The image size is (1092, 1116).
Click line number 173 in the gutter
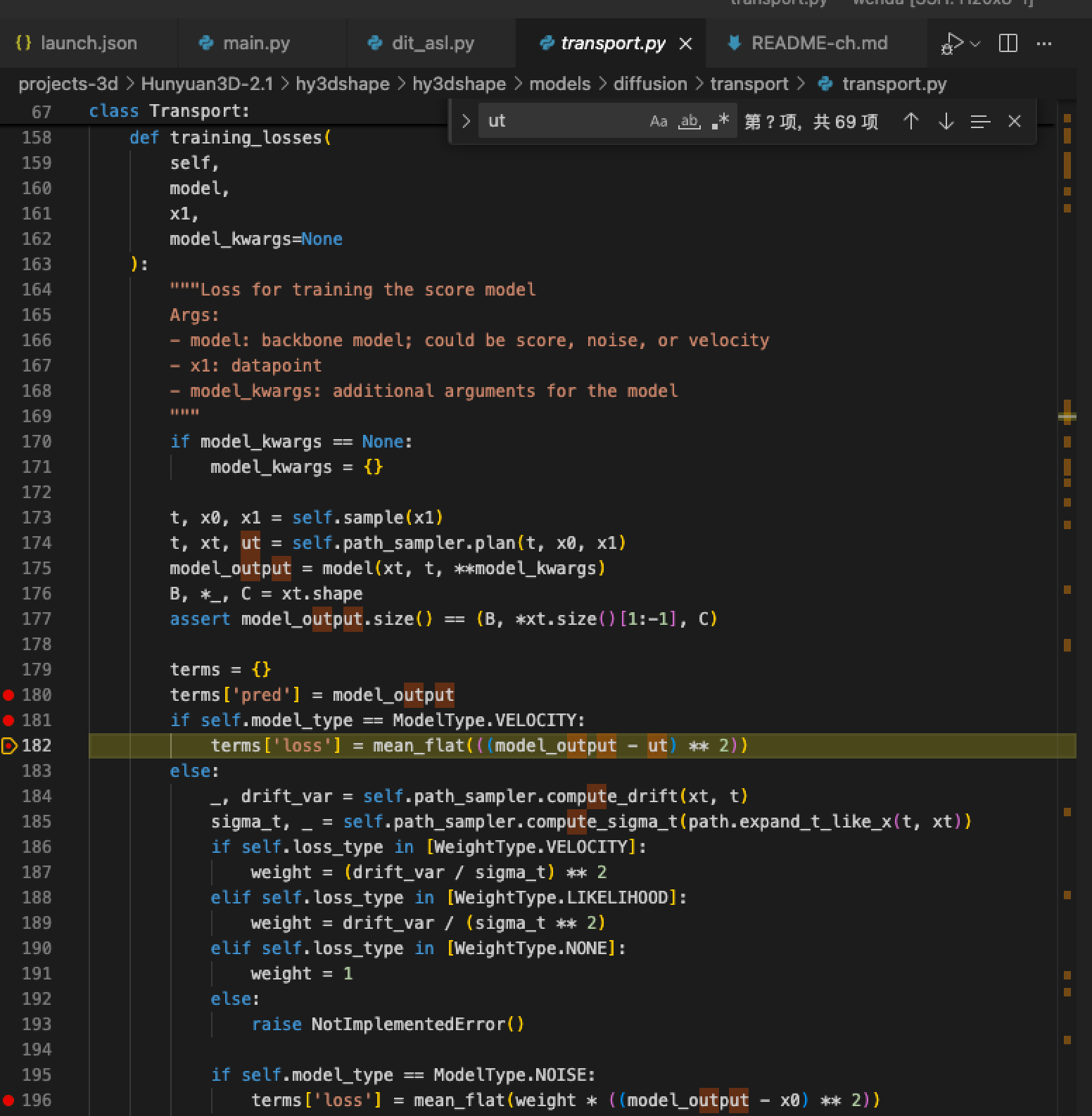click(37, 518)
